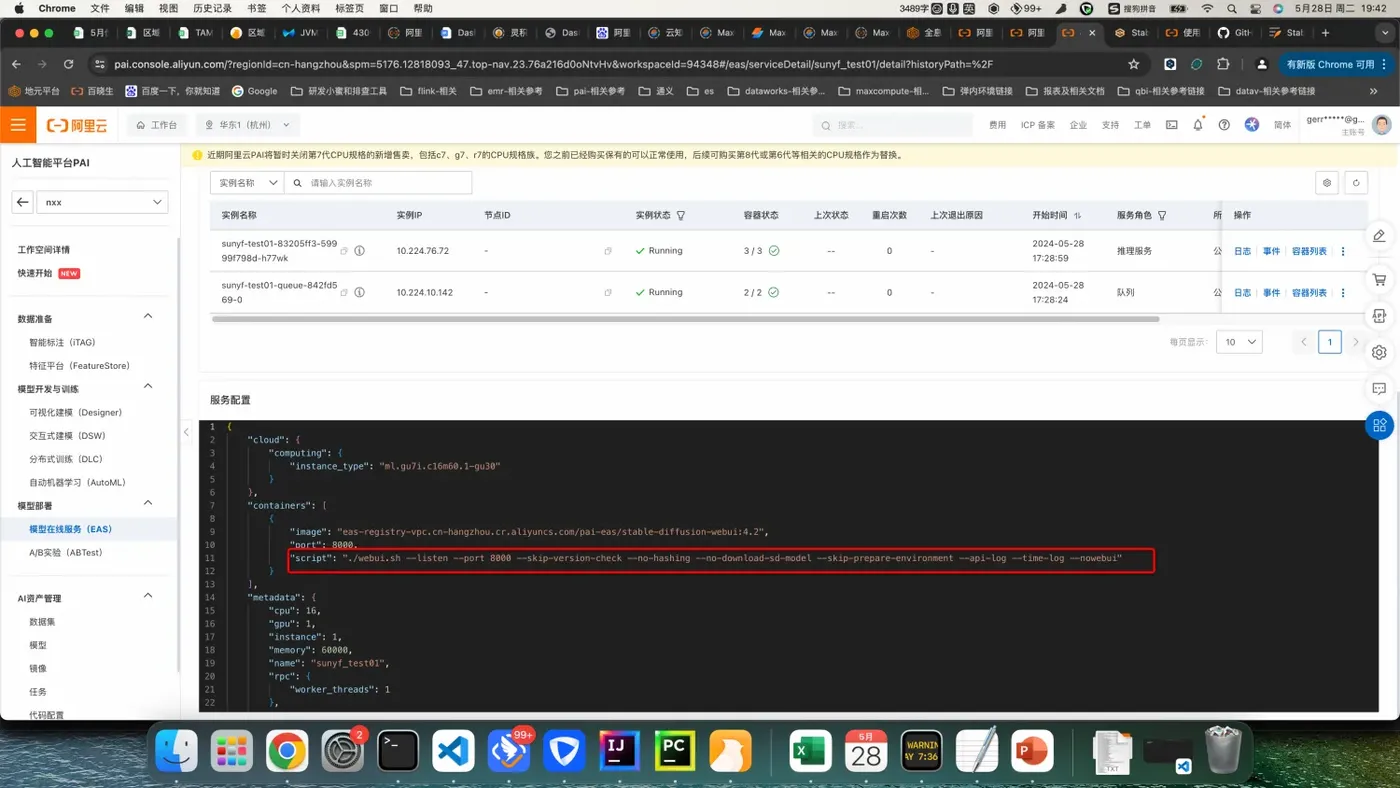Go back with workspace arrow button
This screenshot has height=788, width=1400.
pos(22,202)
